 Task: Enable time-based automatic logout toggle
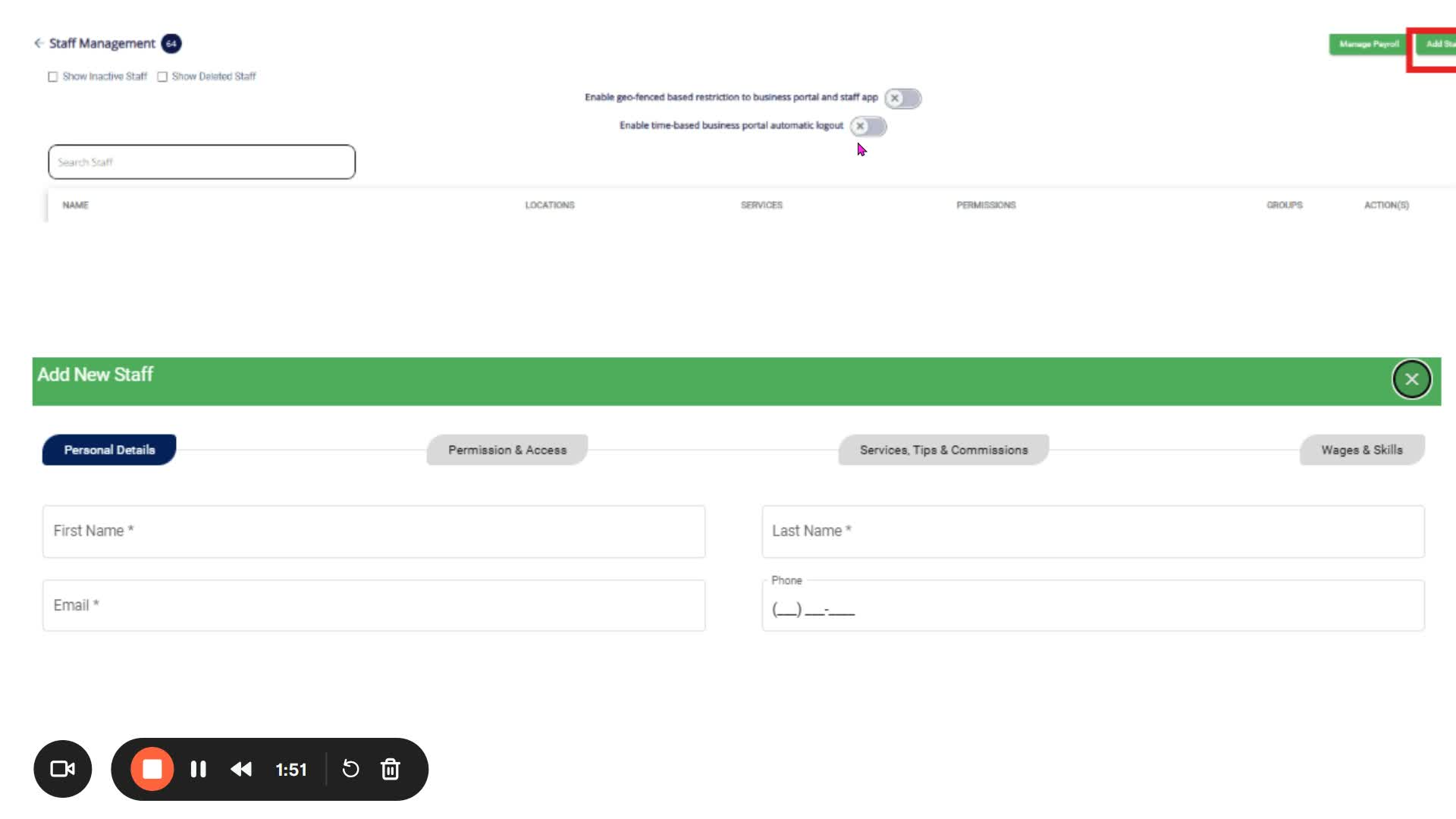(868, 126)
